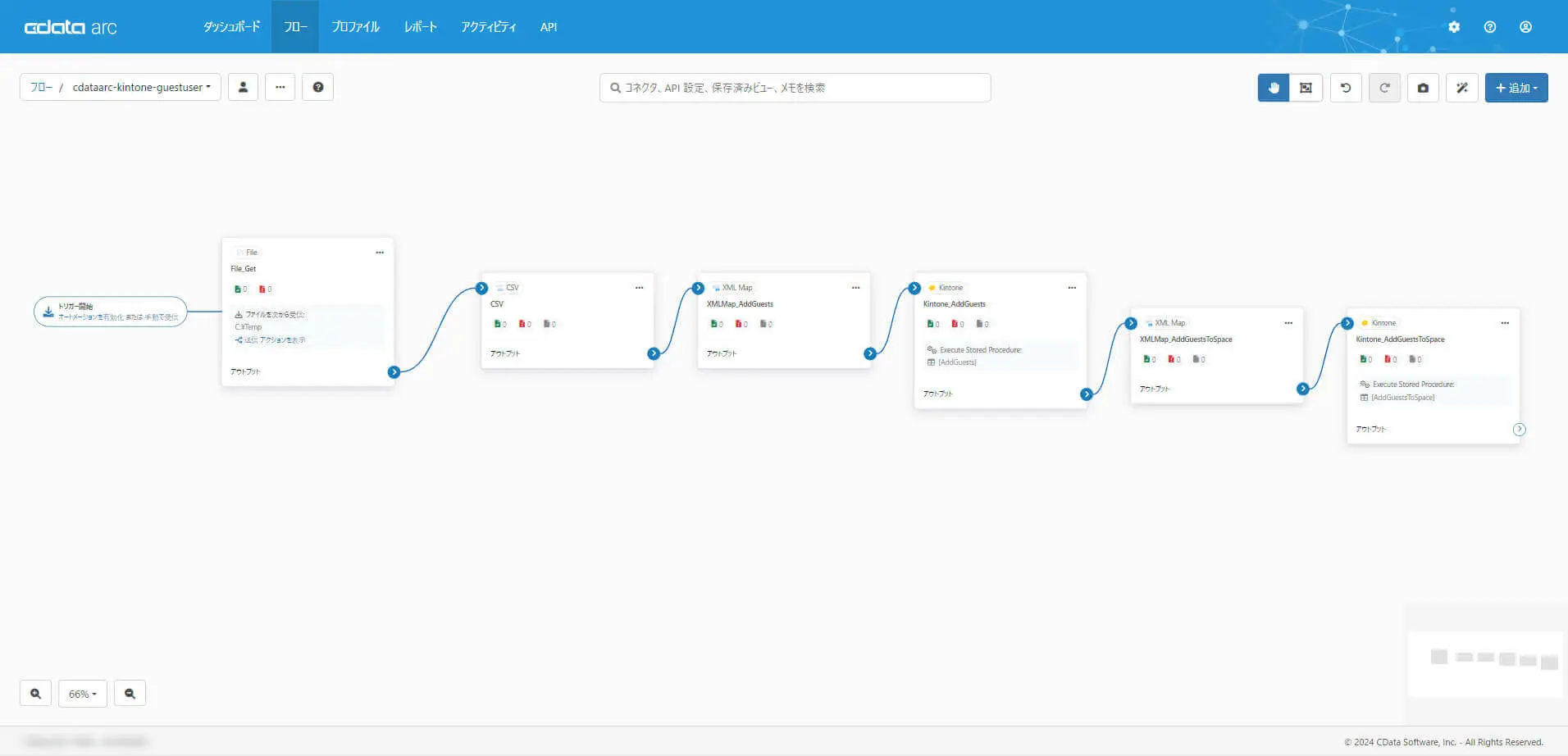Click the Kintone_AddGuests input port
Viewport: 1568px width, 756px height.
(x=915, y=289)
